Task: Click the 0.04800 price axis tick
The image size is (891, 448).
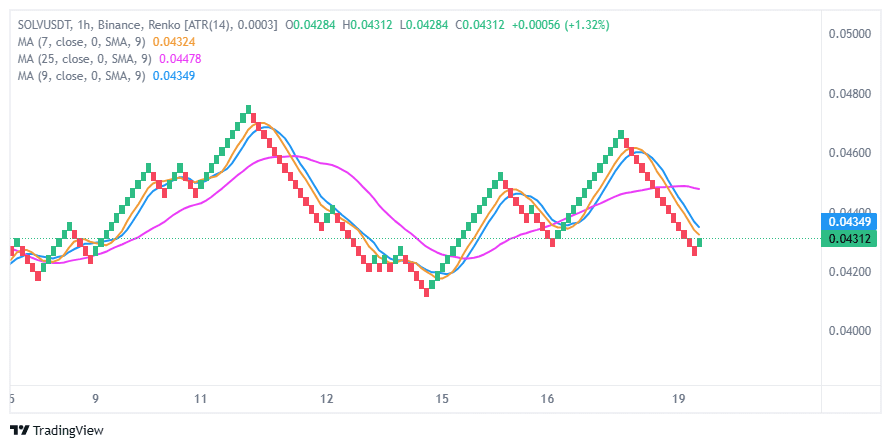Action: point(850,93)
